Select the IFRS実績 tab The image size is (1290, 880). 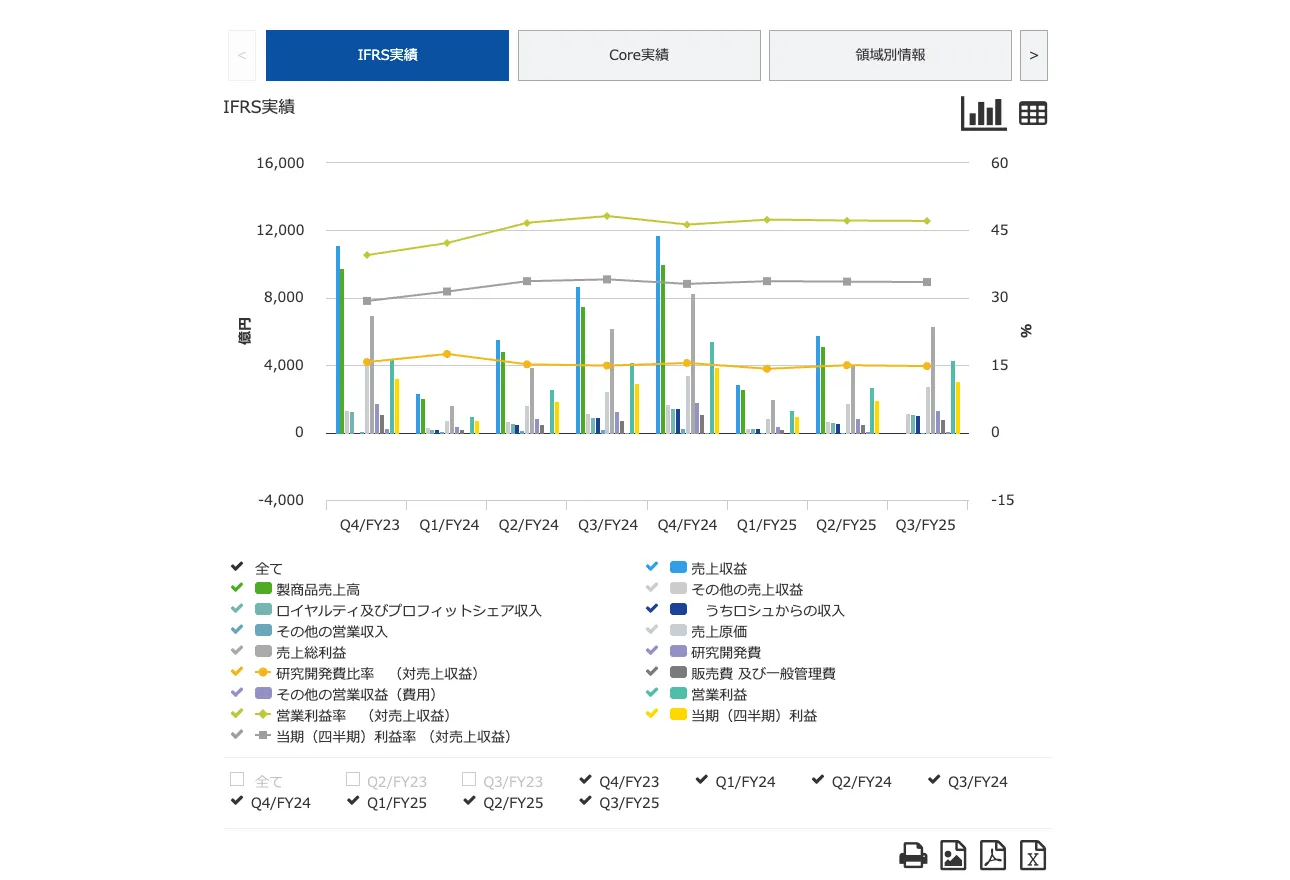pyautogui.click(x=387, y=55)
